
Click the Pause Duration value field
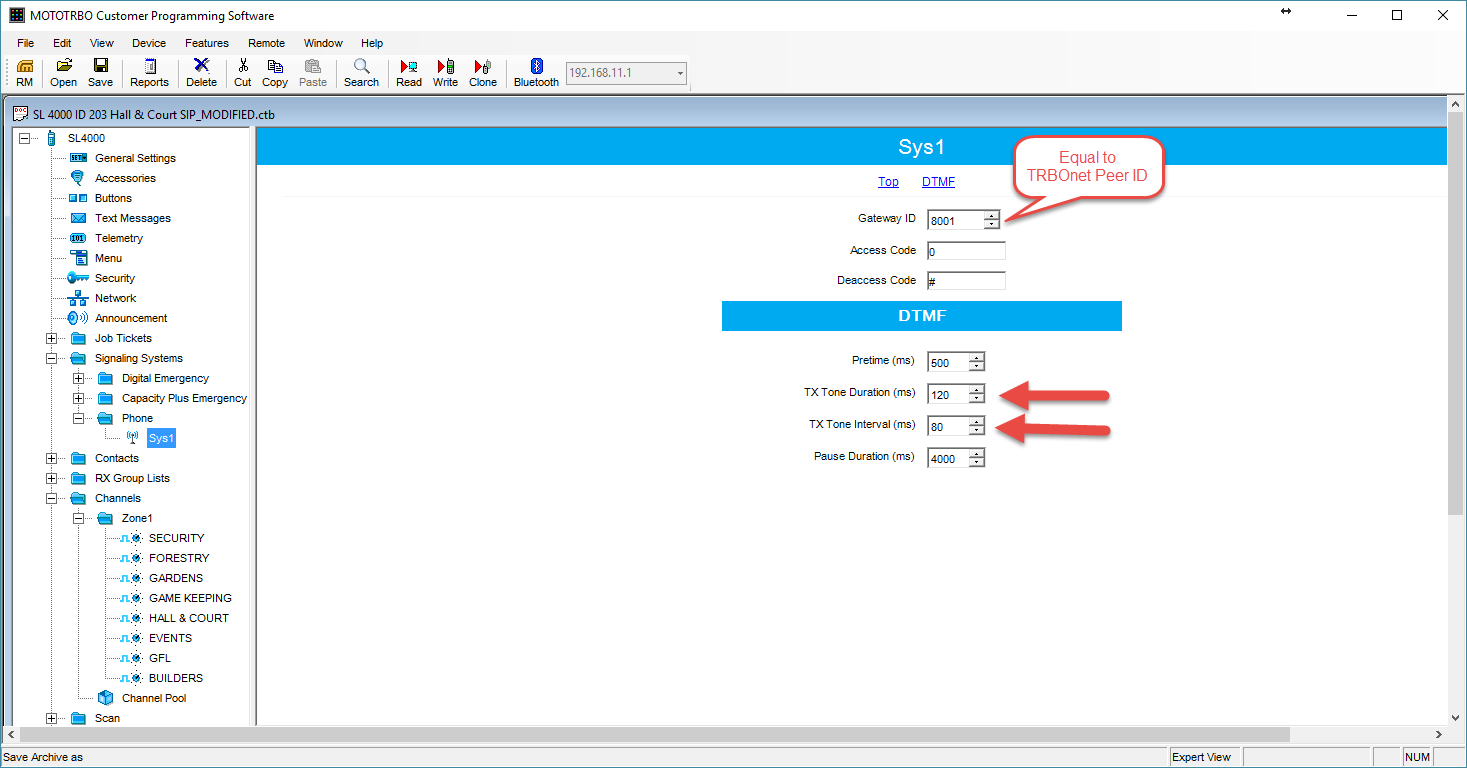click(955, 458)
